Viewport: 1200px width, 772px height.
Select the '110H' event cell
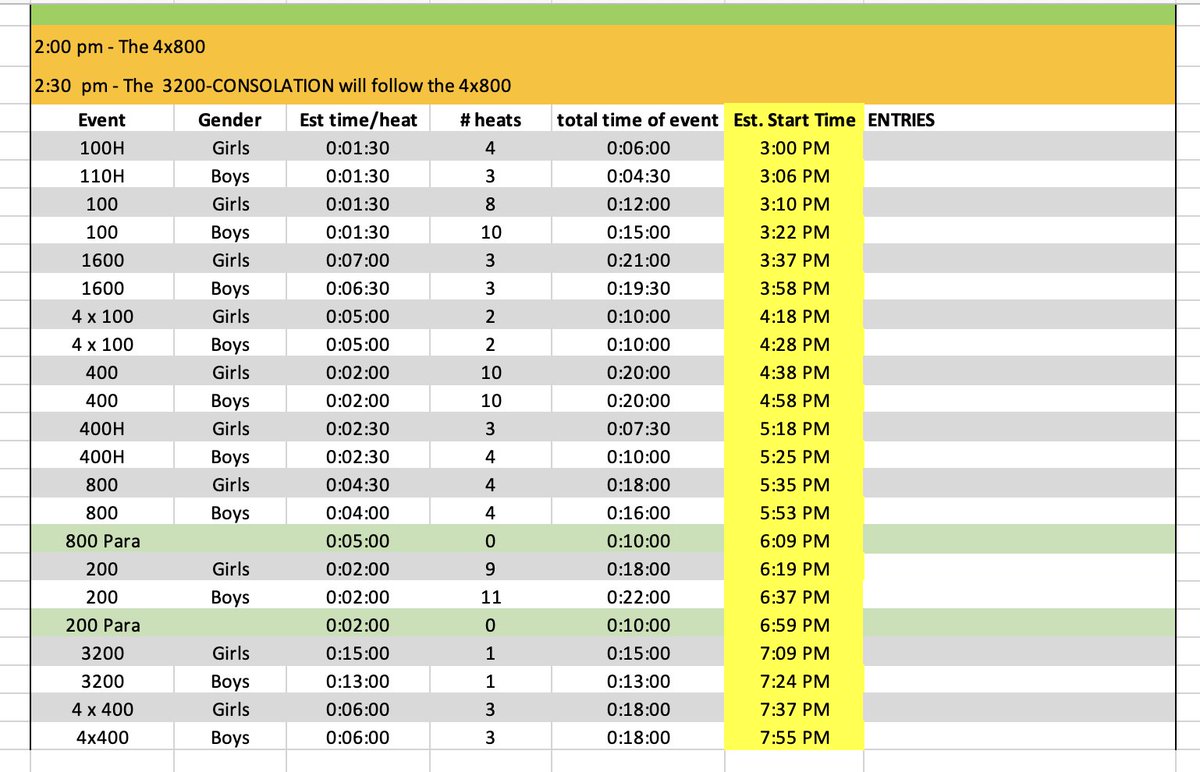102,176
